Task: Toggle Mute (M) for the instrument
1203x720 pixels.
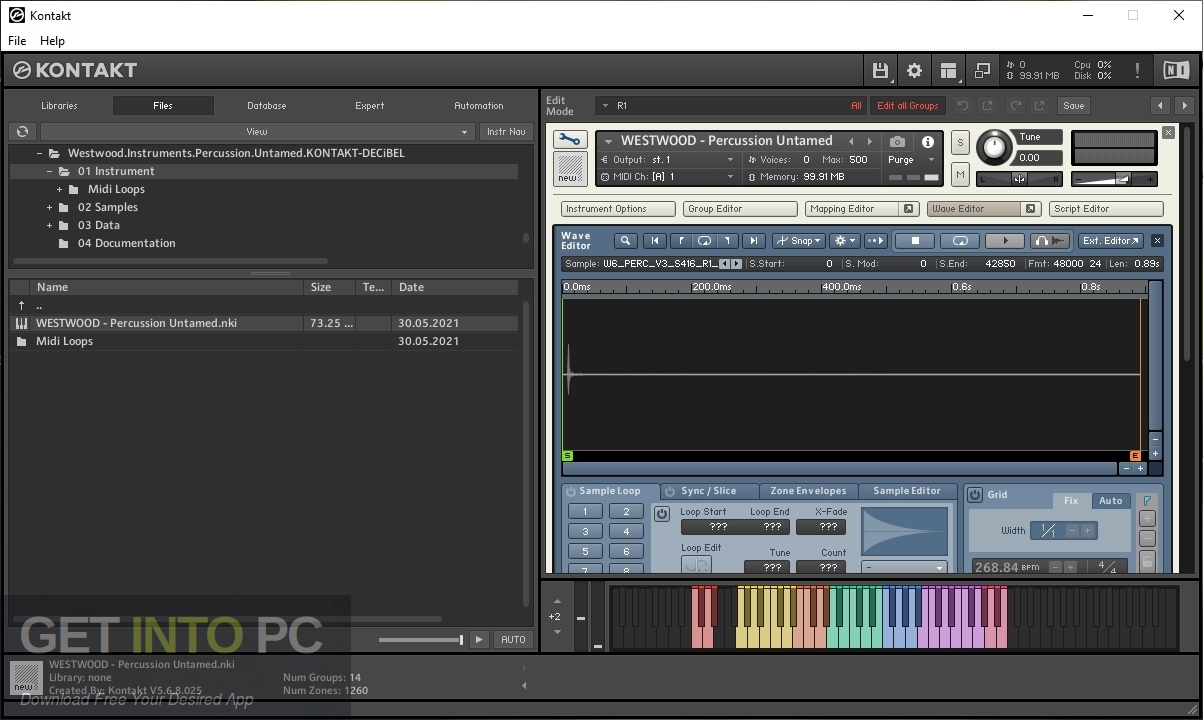Action: (960, 174)
